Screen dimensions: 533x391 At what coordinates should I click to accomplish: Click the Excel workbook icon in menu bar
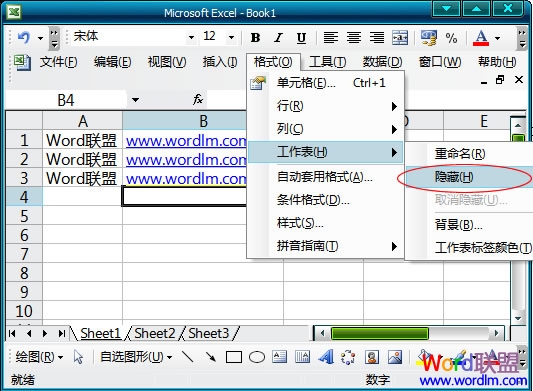(x=22, y=63)
